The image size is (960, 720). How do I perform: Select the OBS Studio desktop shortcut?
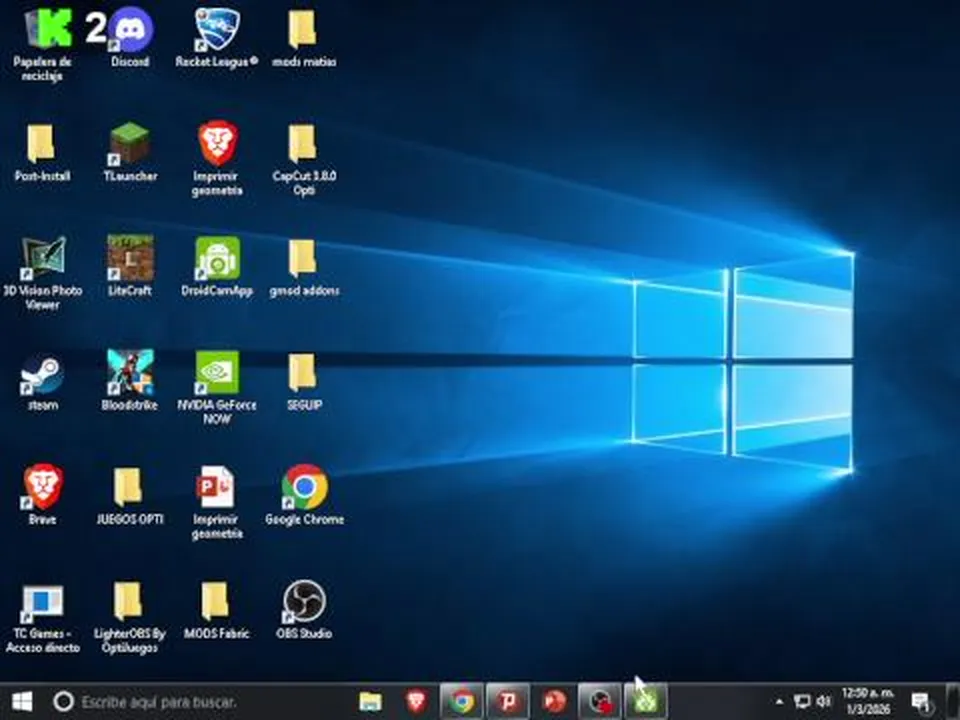coord(304,611)
